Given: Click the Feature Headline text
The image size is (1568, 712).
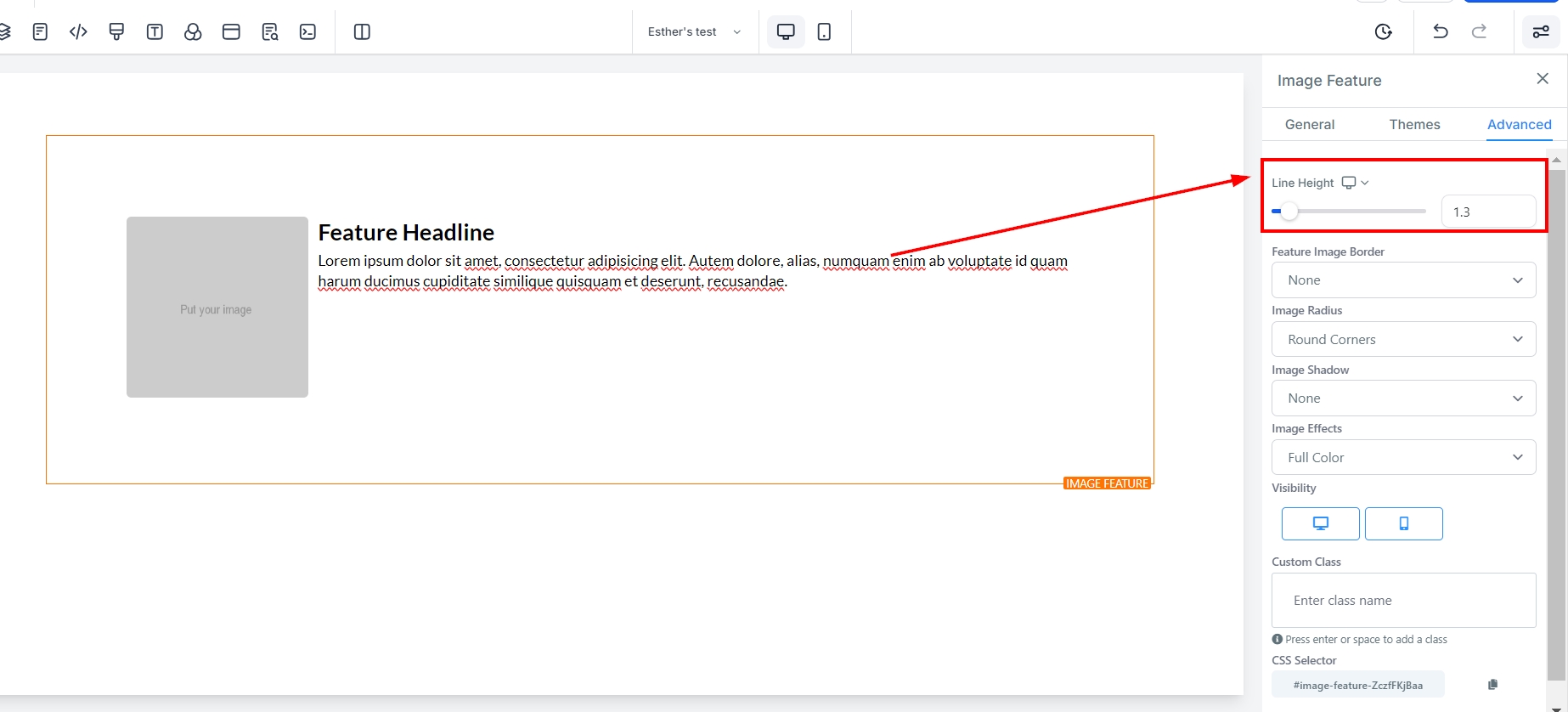Looking at the screenshot, I should 406,233.
